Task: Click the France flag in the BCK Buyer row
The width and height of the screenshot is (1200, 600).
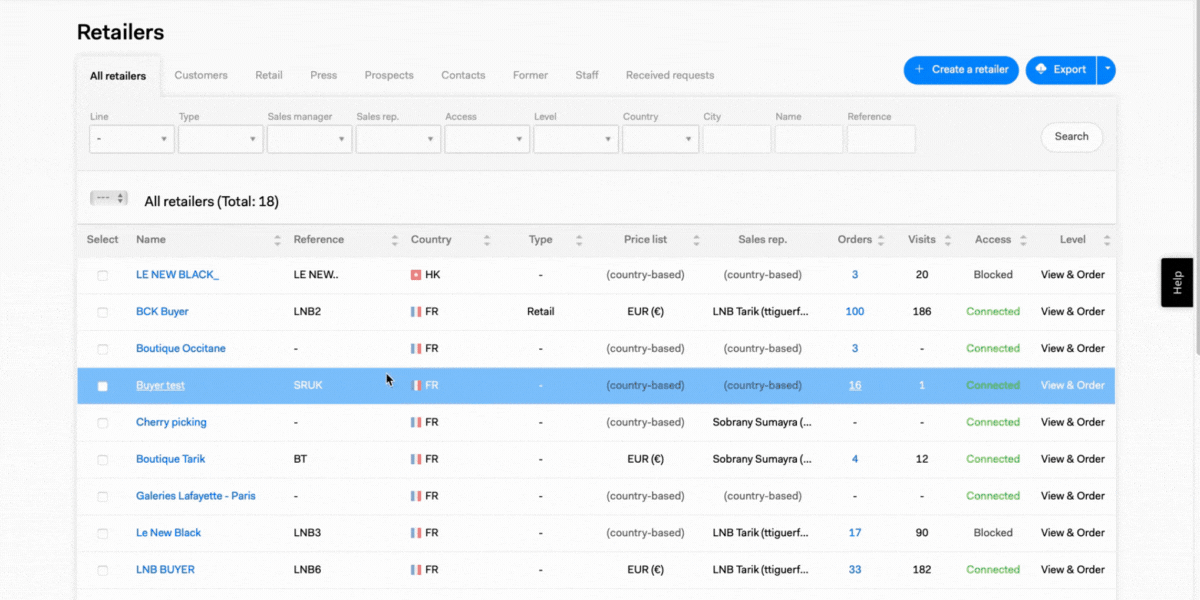Action: coord(416,312)
